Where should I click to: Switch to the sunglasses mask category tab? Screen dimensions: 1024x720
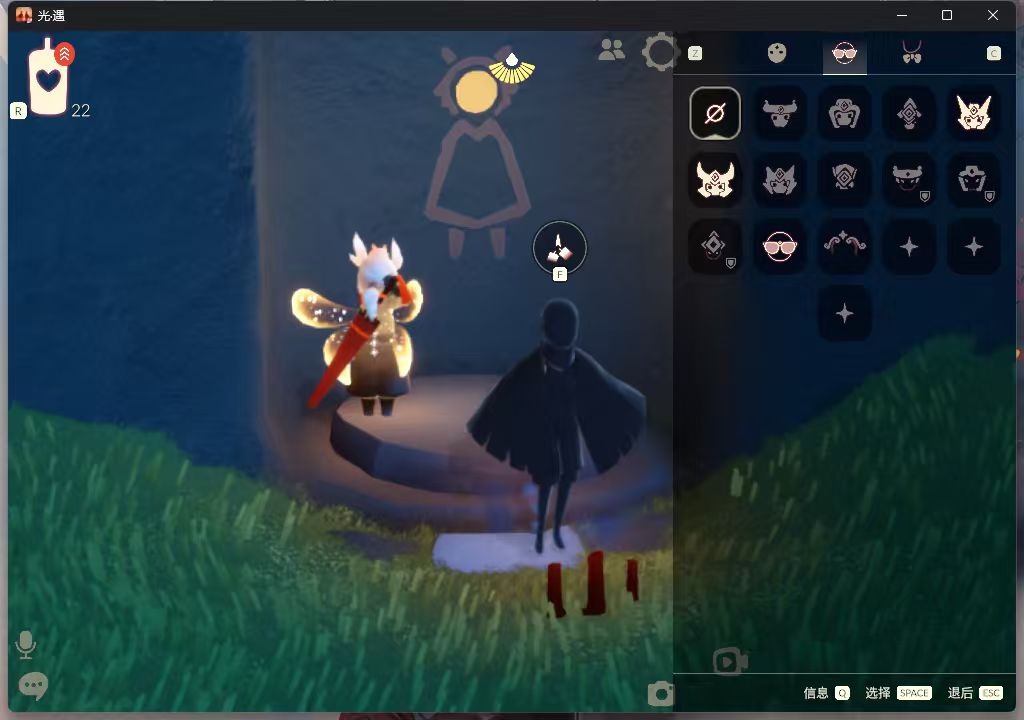pos(844,53)
